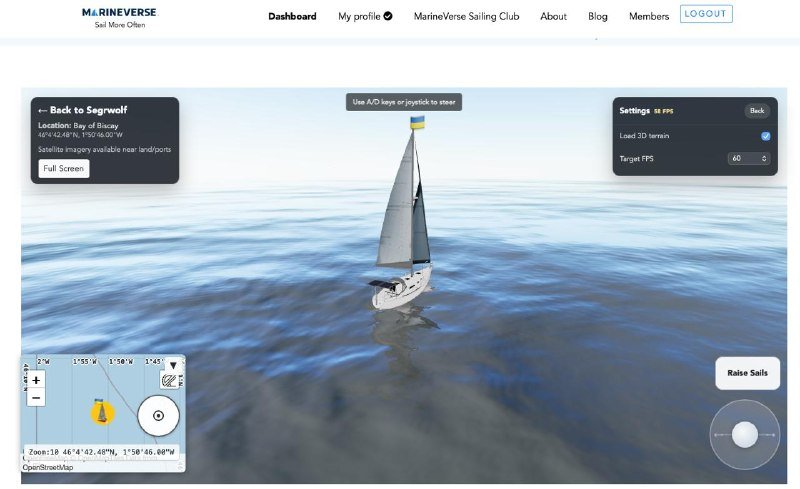Click the Full Screen button
Image resolution: width=800 pixels, height=489 pixels.
point(64,168)
